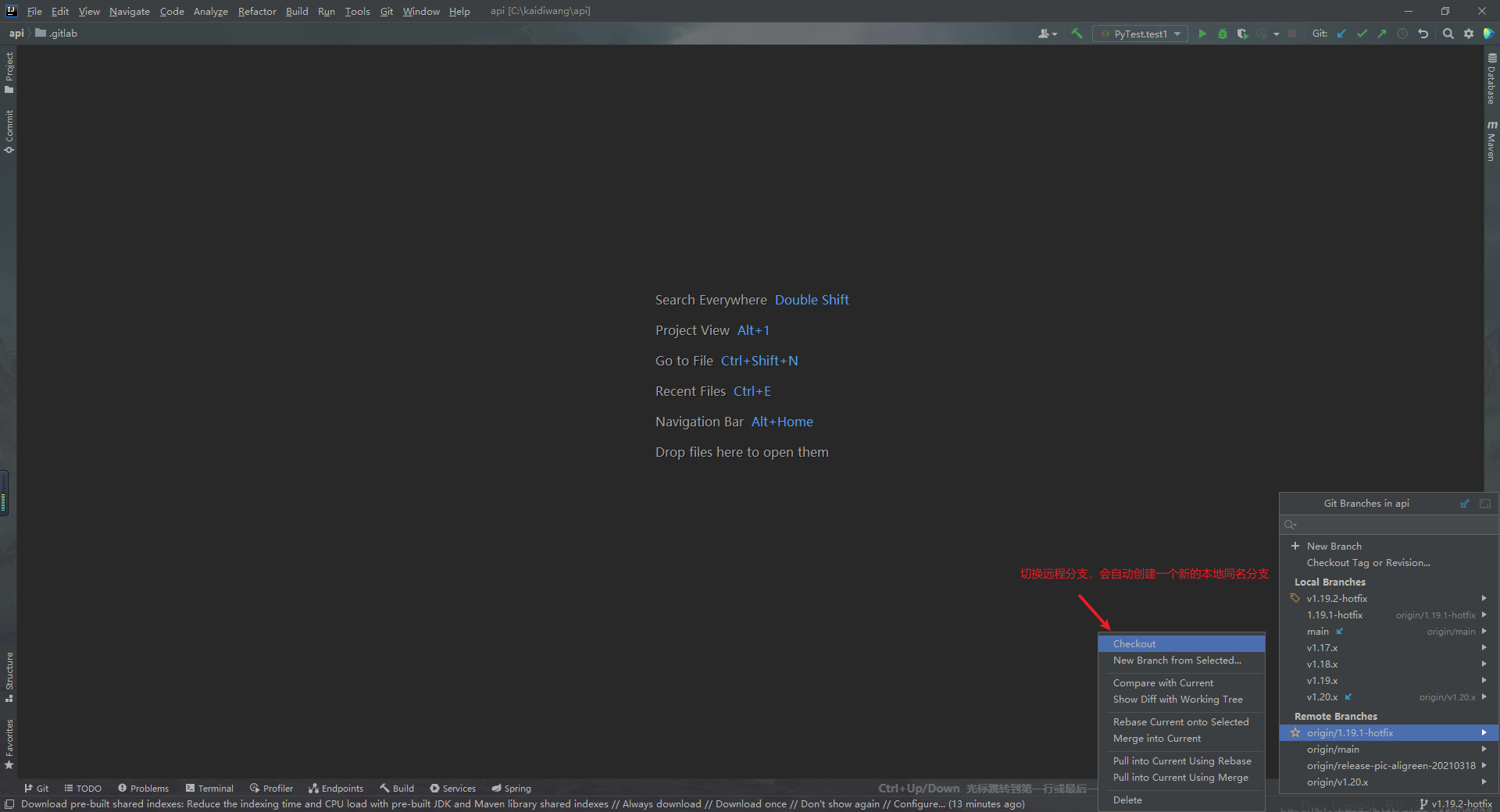Select the v1.20.x local branch
1500x812 pixels.
coord(1388,697)
